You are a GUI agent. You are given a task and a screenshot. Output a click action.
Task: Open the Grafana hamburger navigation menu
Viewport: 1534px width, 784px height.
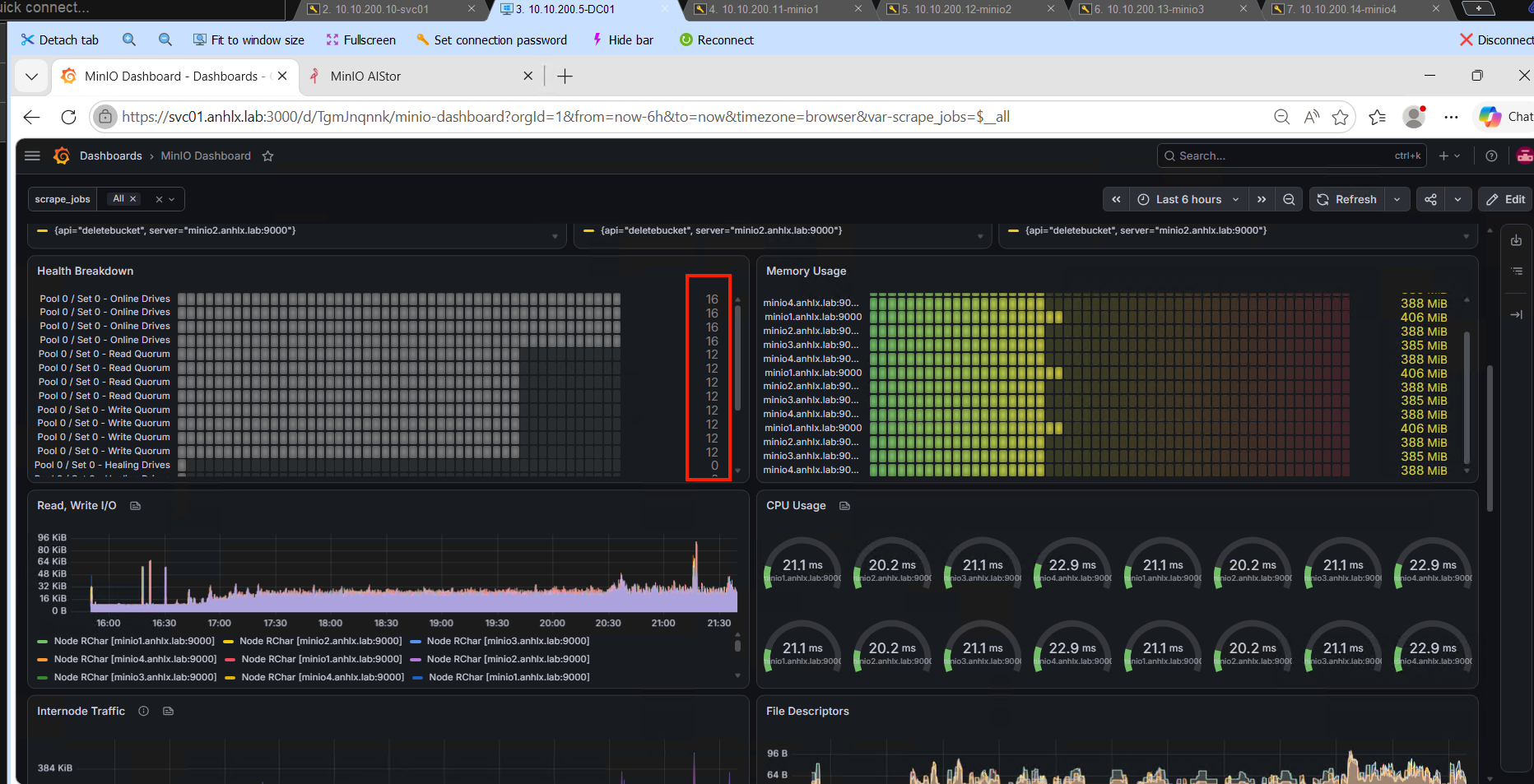32,155
